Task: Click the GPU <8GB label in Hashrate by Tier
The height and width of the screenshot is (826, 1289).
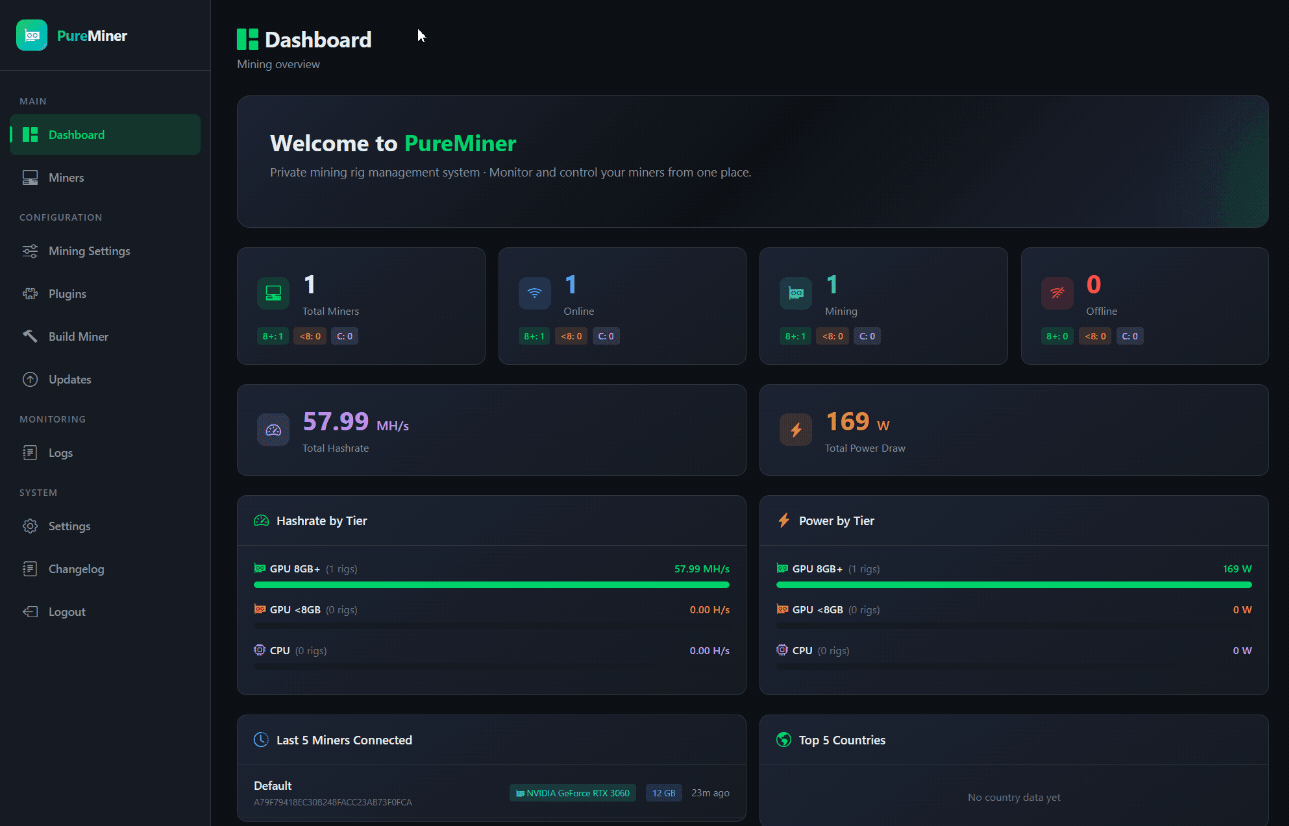Action: (295, 610)
